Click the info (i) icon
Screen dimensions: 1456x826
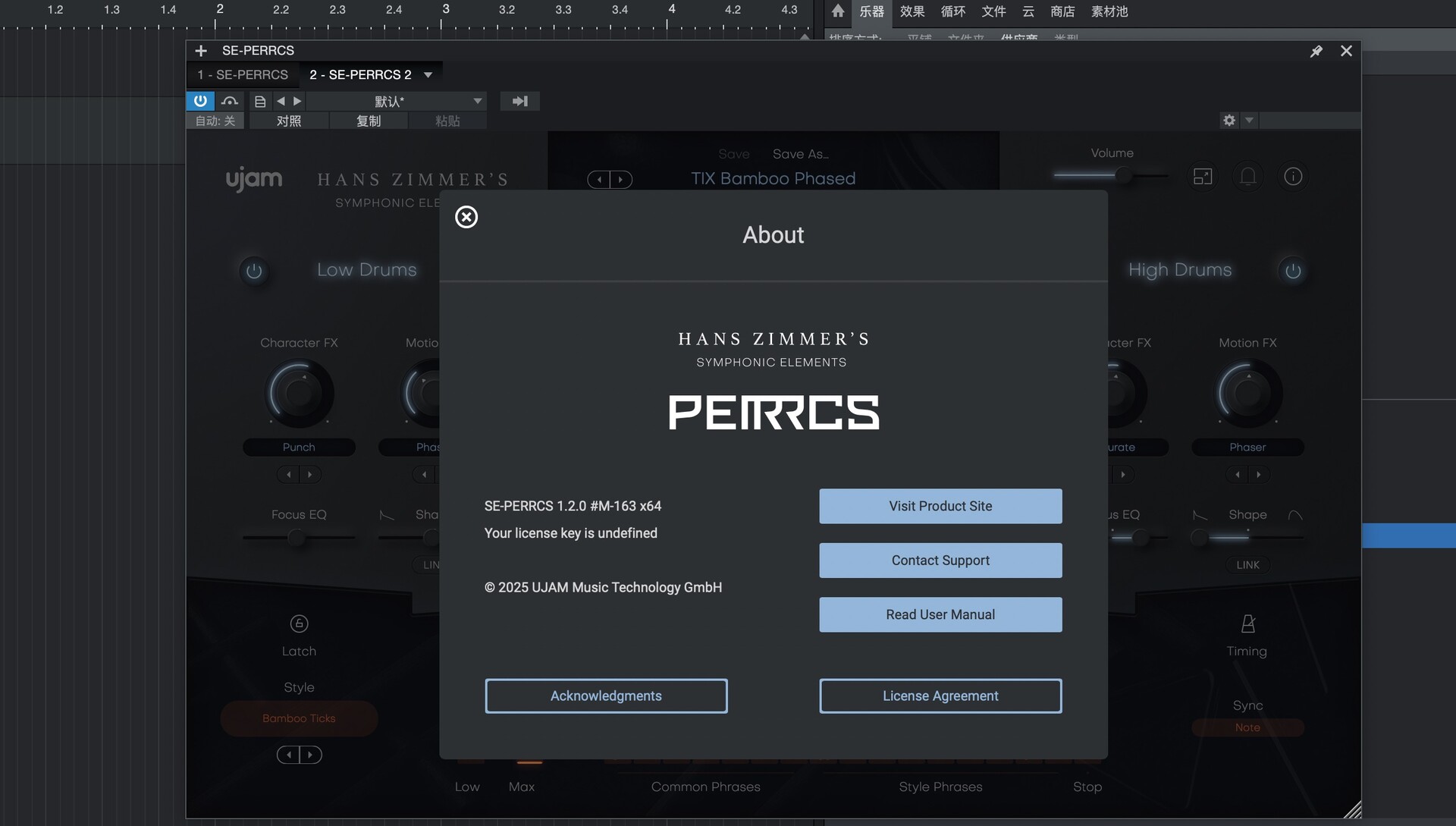(1293, 177)
